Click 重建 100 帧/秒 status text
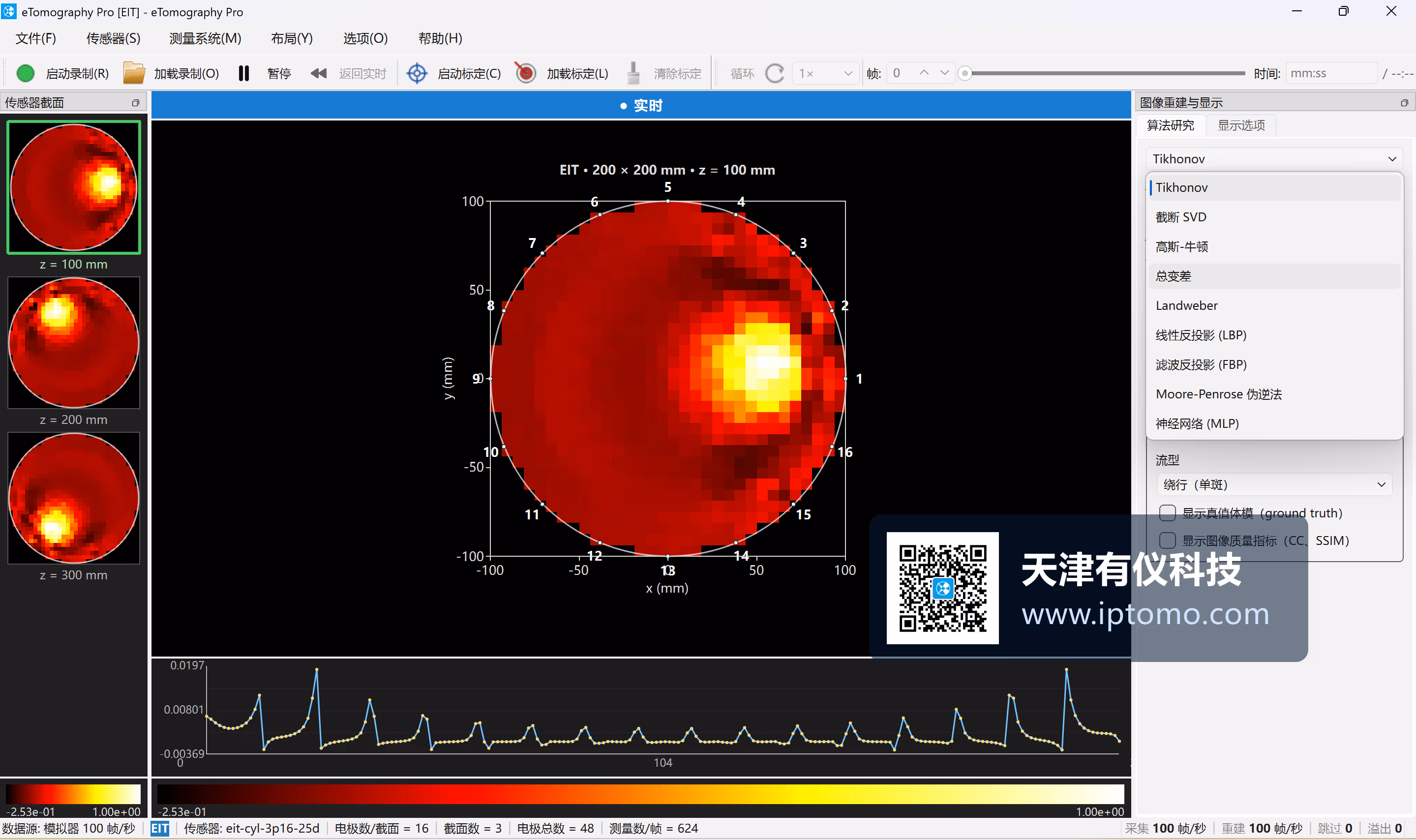The width and height of the screenshot is (1416, 840). pyautogui.click(x=1262, y=829)
